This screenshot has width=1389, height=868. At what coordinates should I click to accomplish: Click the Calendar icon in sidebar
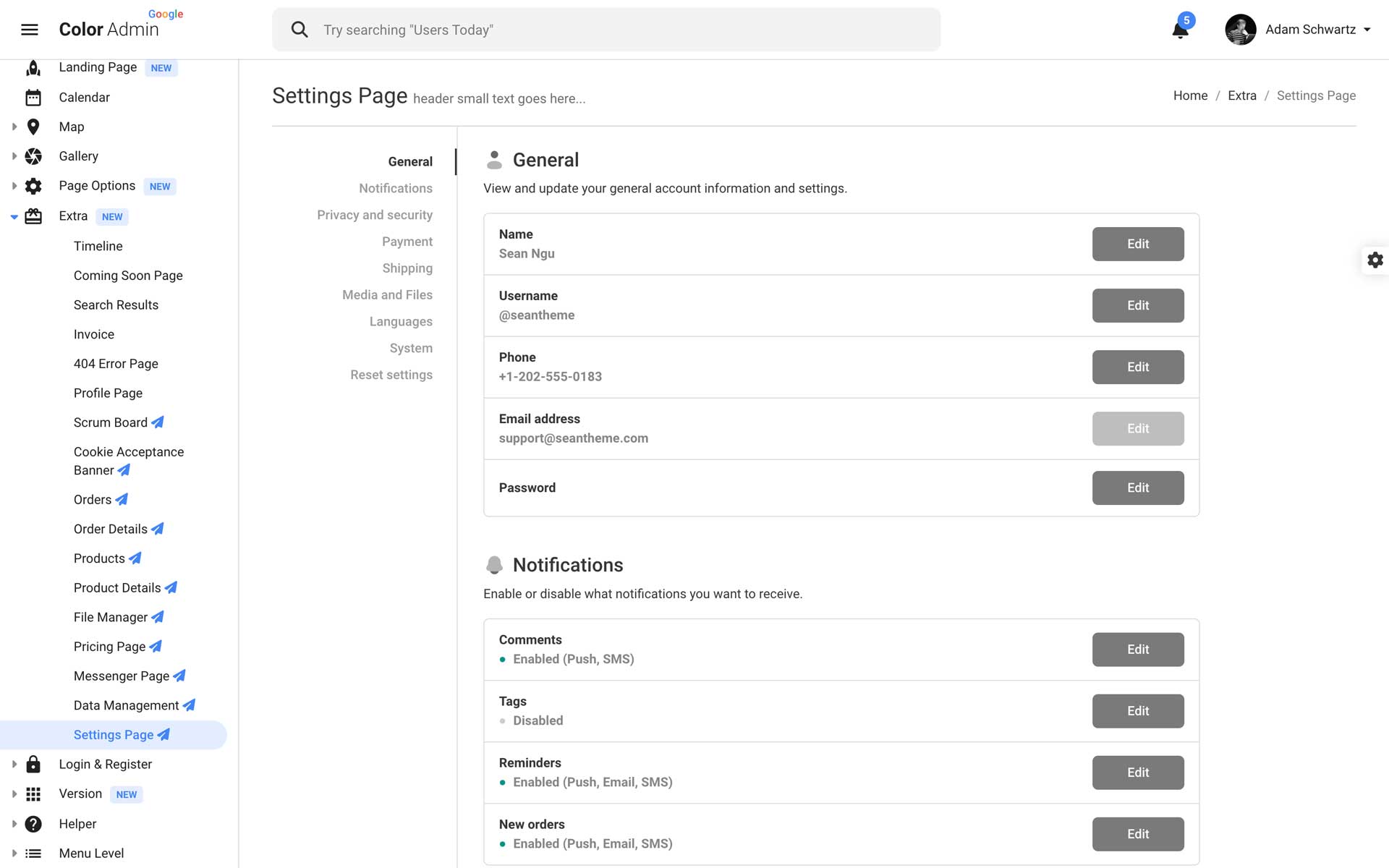pyautogui.click(x=33, y=98)
